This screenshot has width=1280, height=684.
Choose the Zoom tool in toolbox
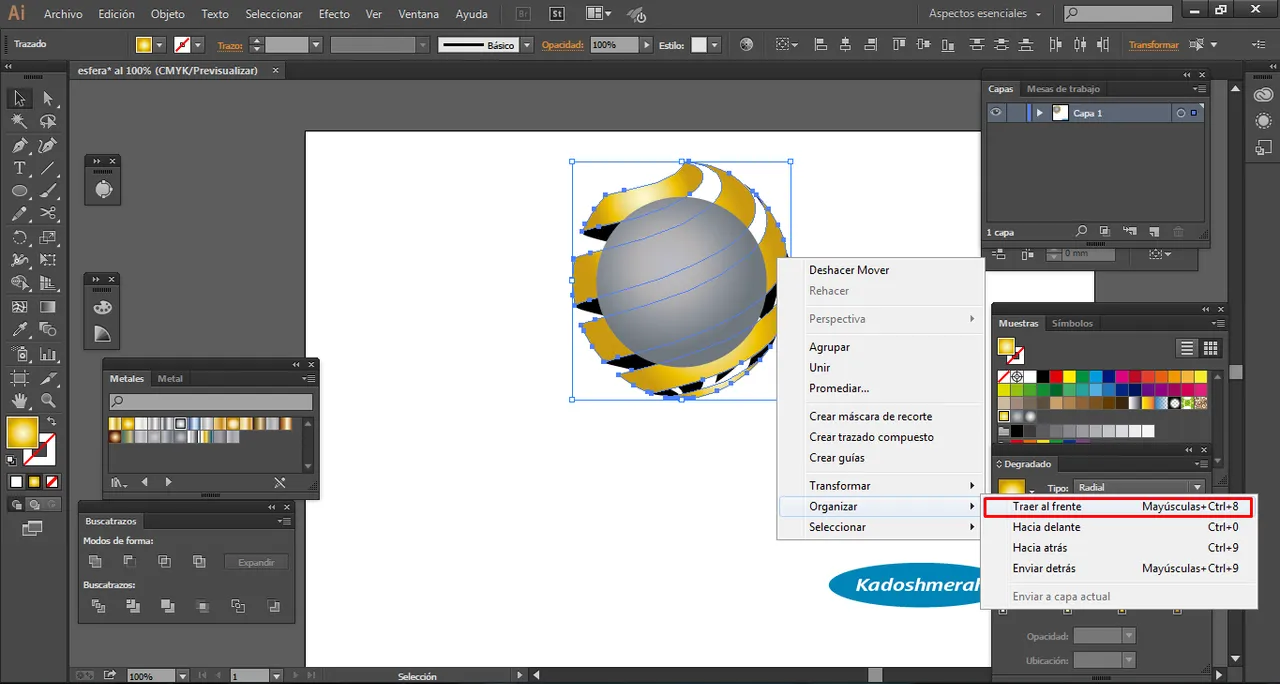coord(47,401)
